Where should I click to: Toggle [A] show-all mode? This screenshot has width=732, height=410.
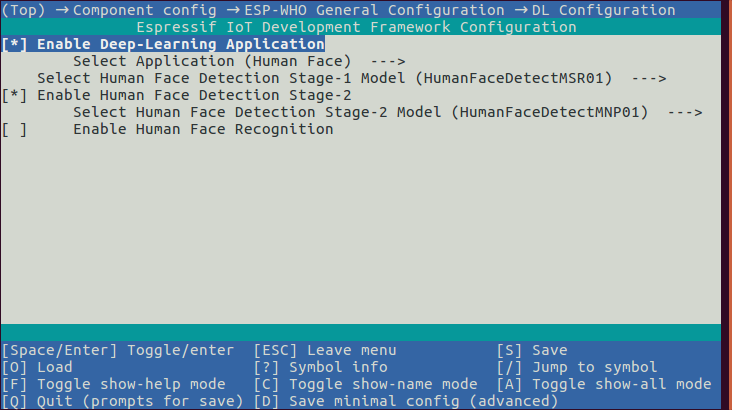604,384
